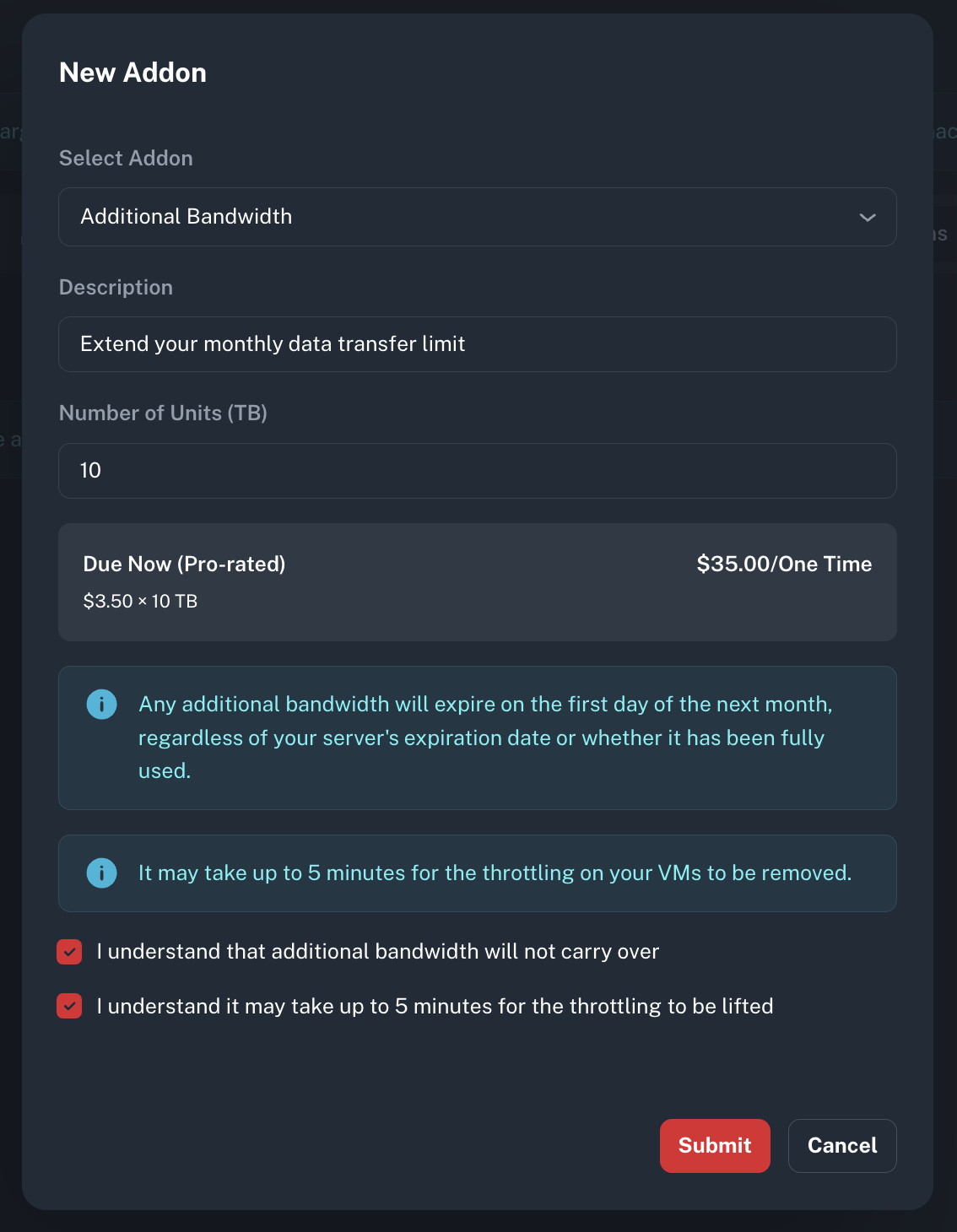Click the Number of Units (TB) label
Image resolution: width=957 pixels, height=1232 pixels.
(x=163, y=413)
